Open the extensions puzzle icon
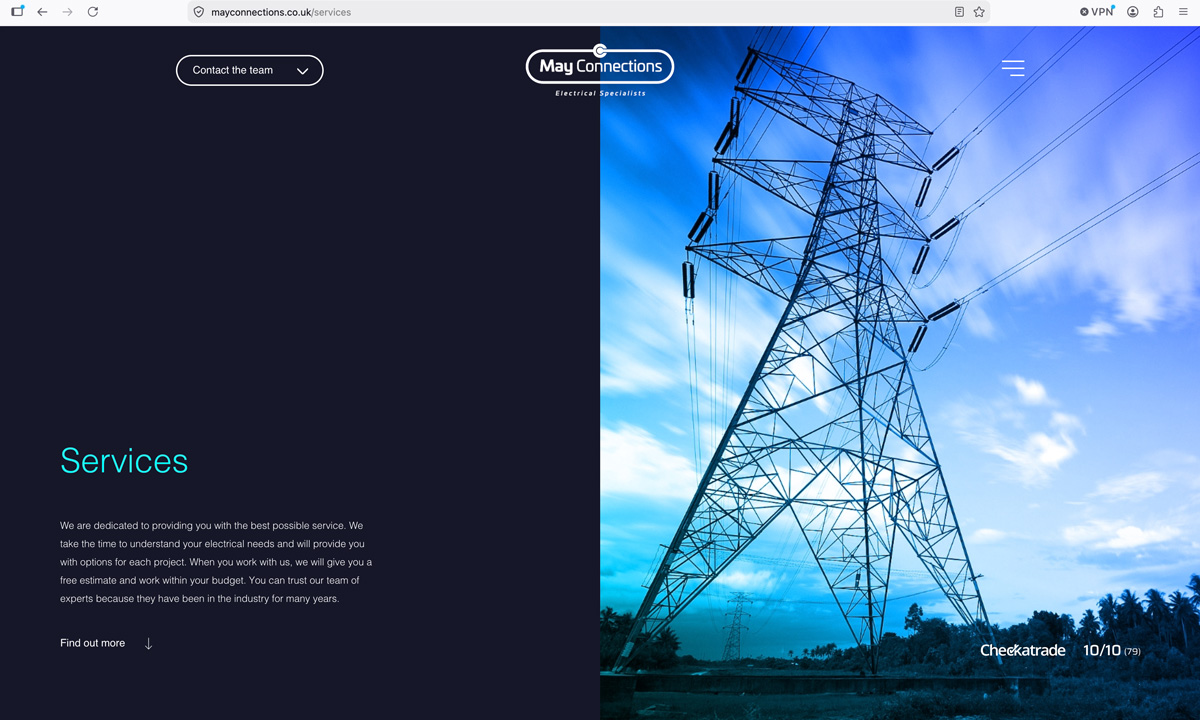 pos(1158,12)
